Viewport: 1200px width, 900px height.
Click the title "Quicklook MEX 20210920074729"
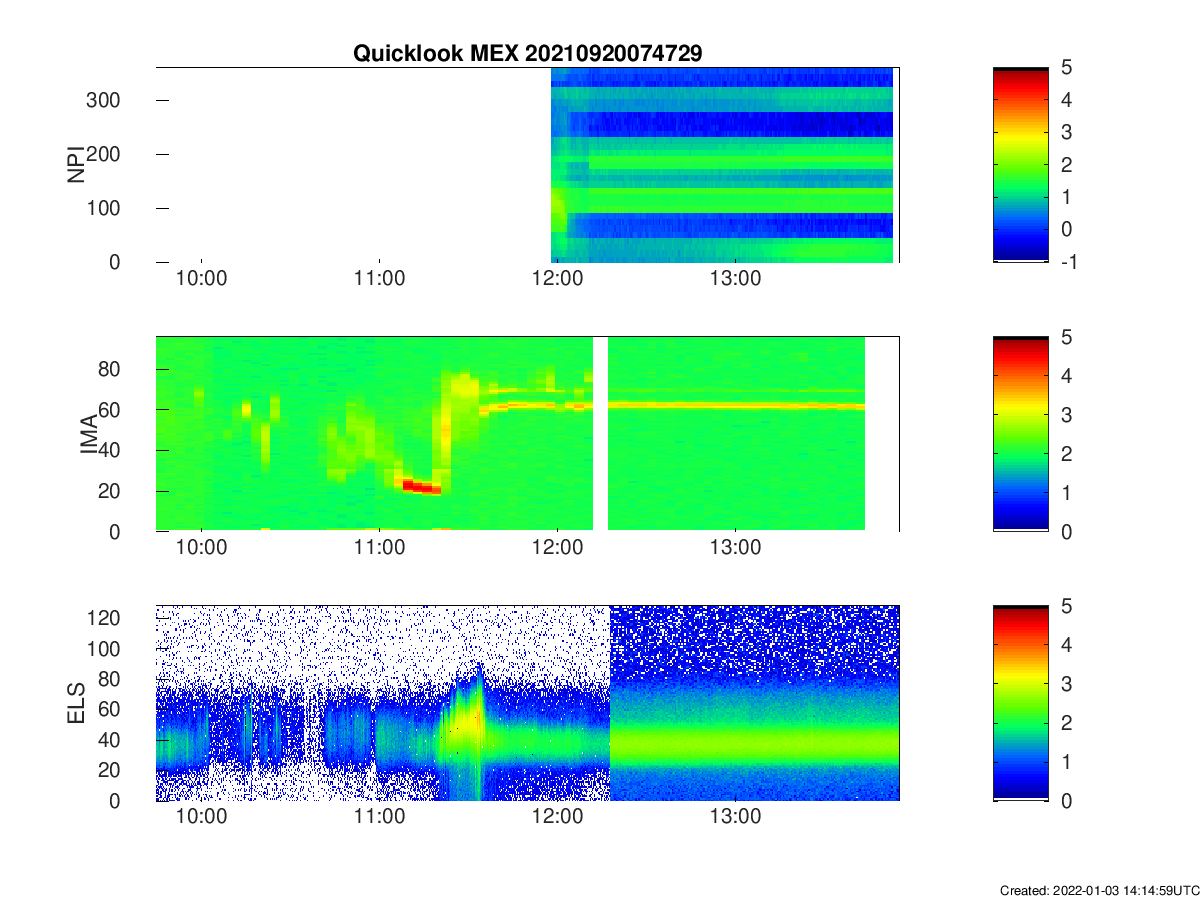coord(527,54)
